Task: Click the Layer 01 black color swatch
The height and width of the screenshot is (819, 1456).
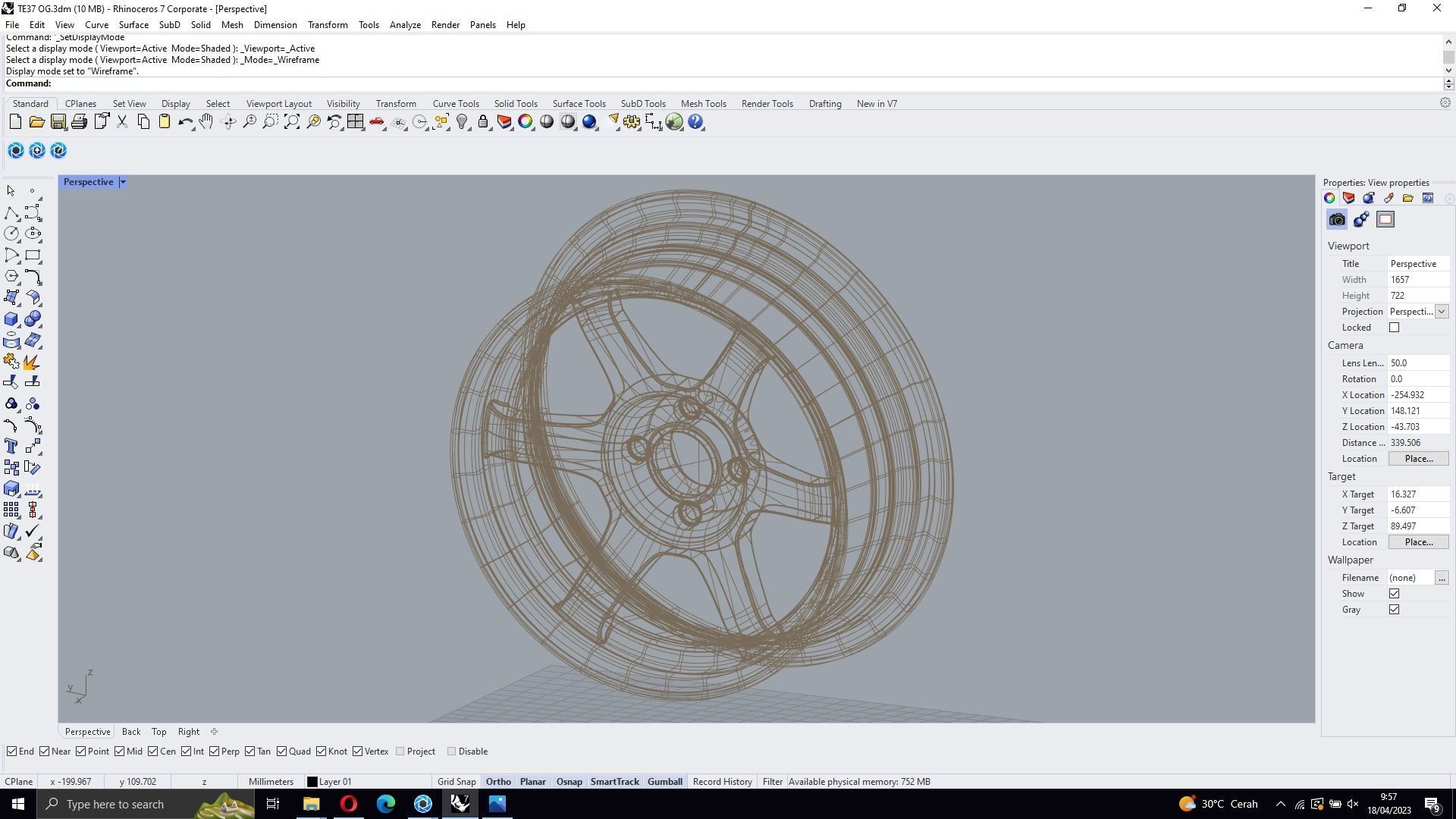Action: click(312, 782)
